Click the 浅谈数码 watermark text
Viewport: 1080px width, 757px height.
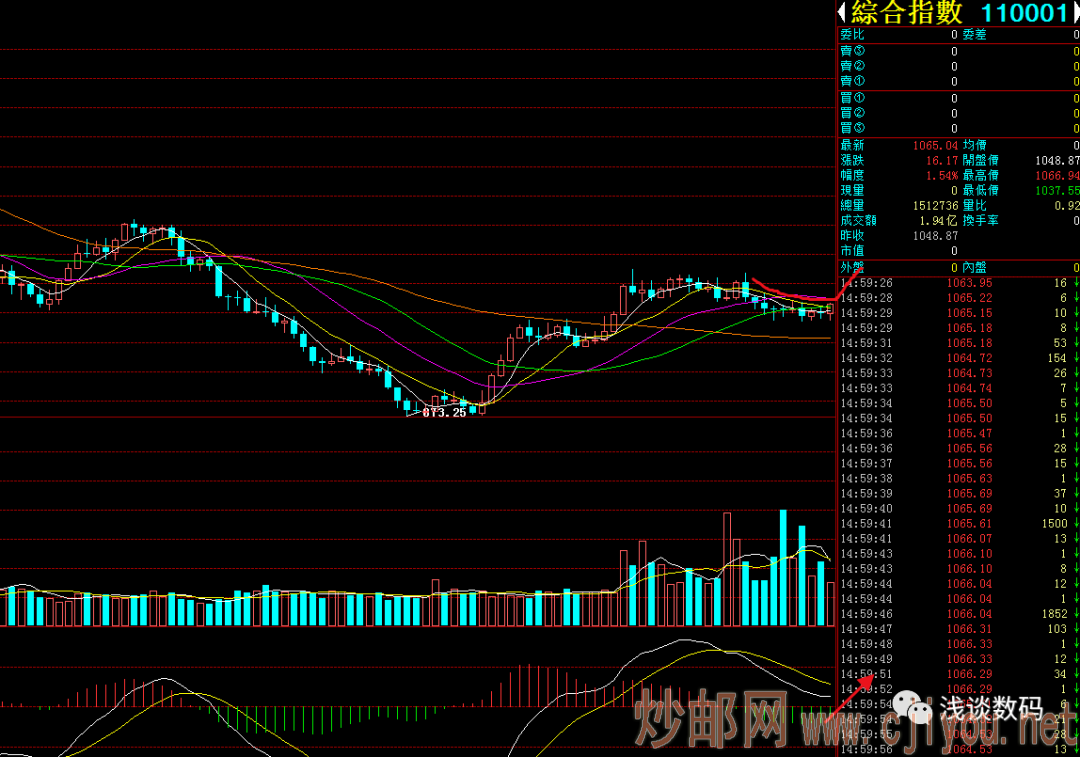[x=989, y=709]
